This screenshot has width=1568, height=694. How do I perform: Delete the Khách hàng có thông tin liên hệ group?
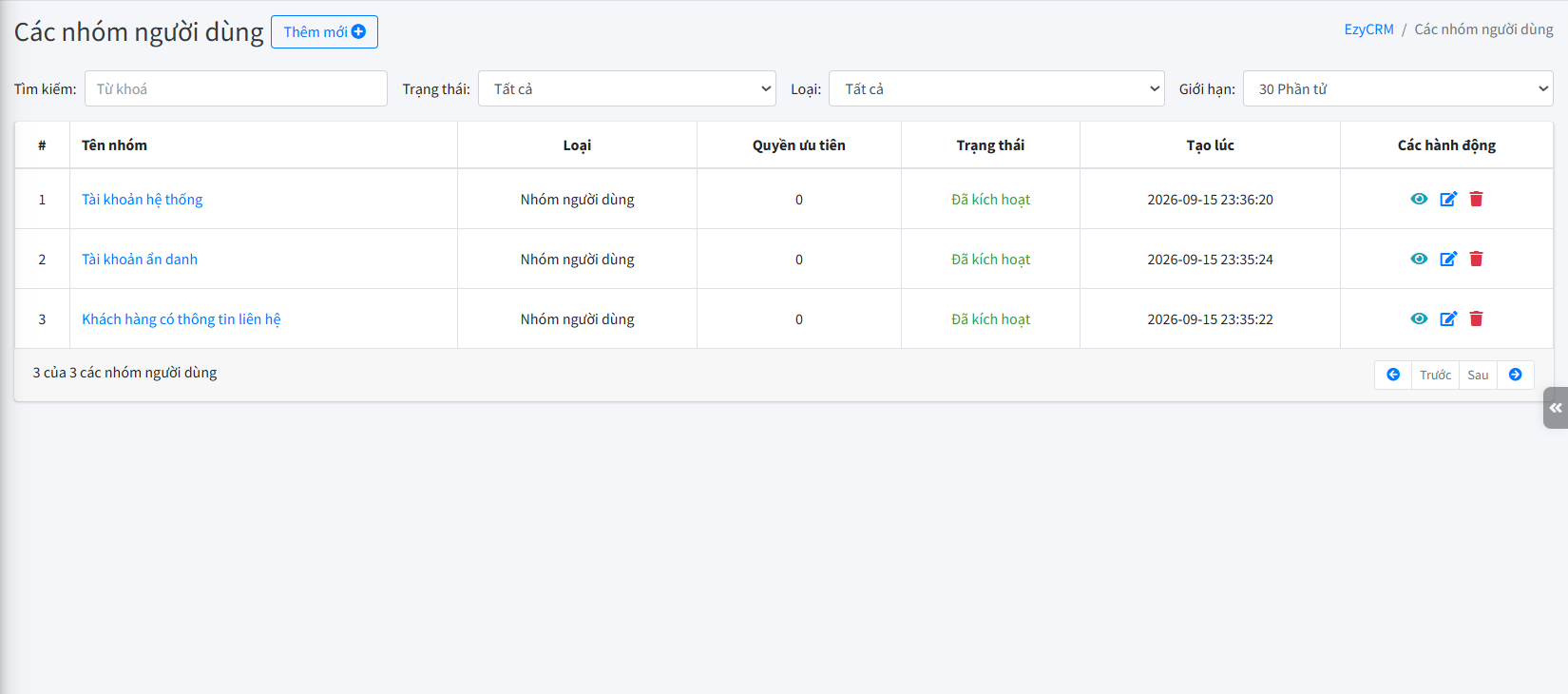click(1476, 318)
